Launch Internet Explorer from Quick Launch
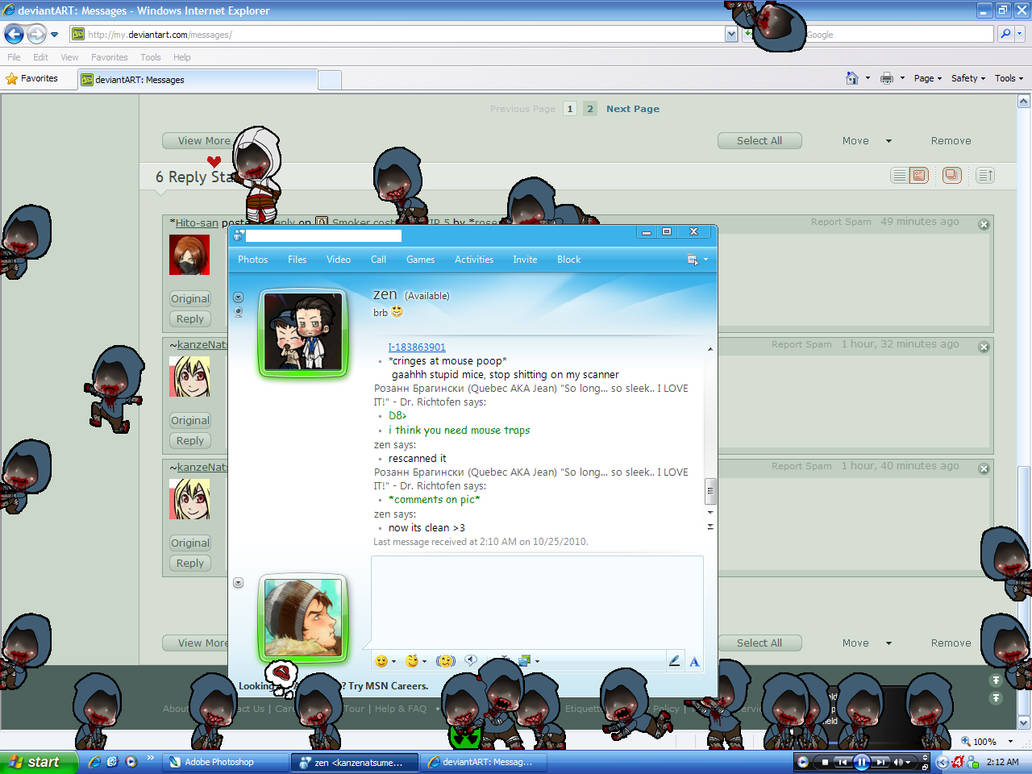Viewport: 1032px width, 774px height. pyautogui.click(x=94, y=761)
